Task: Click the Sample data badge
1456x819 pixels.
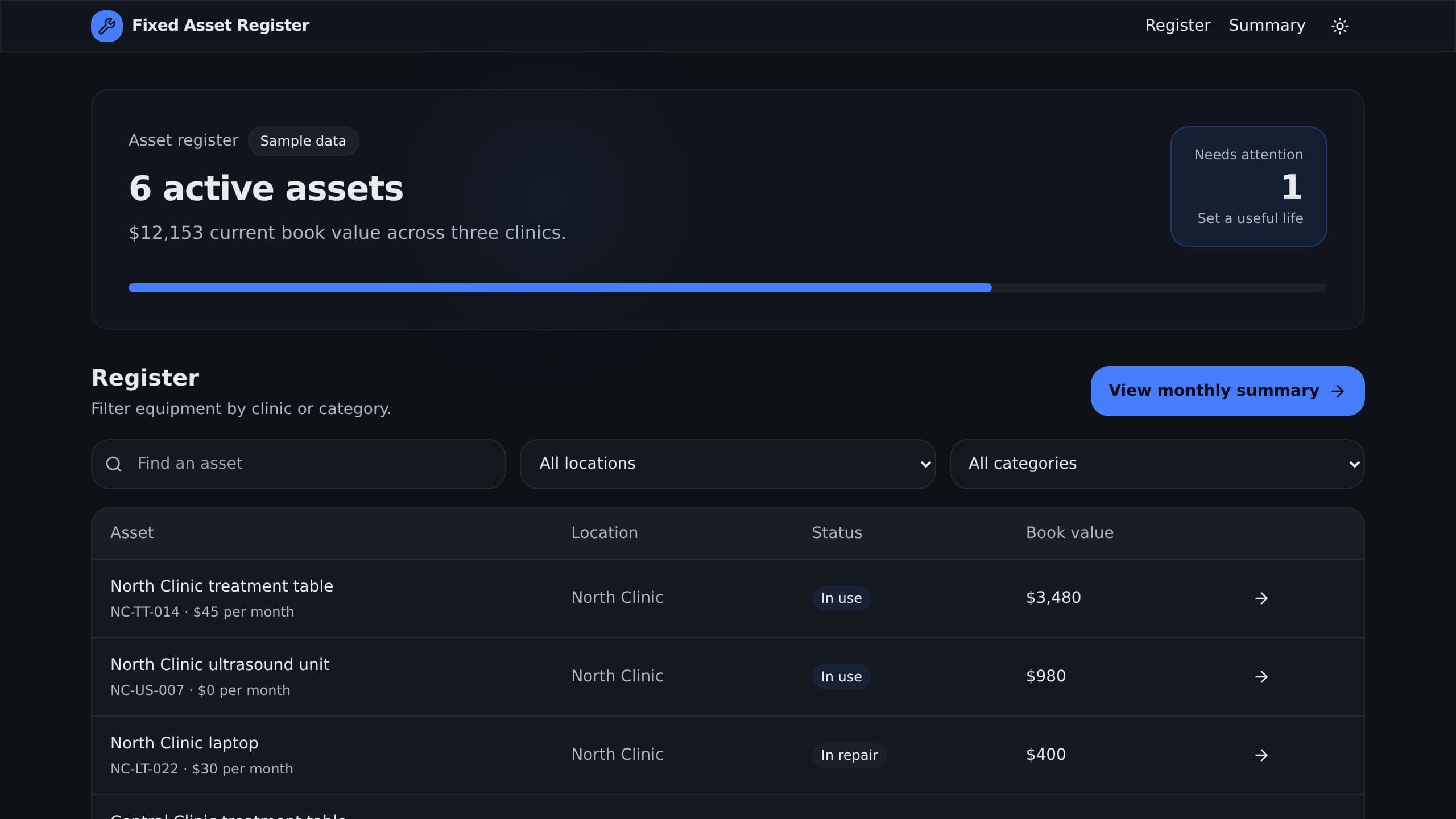Action: 303,141
